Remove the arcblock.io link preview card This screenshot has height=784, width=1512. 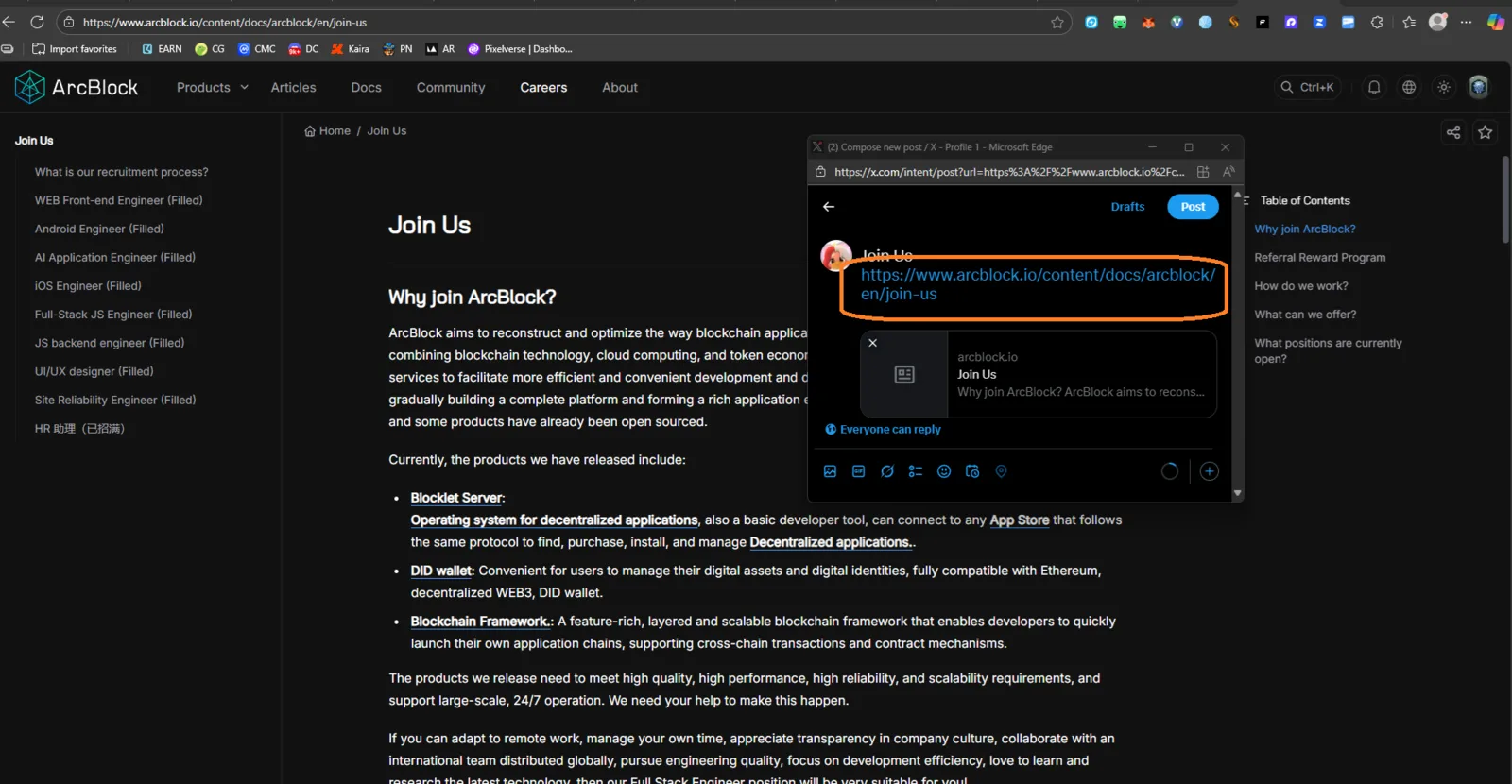[873, 343]
